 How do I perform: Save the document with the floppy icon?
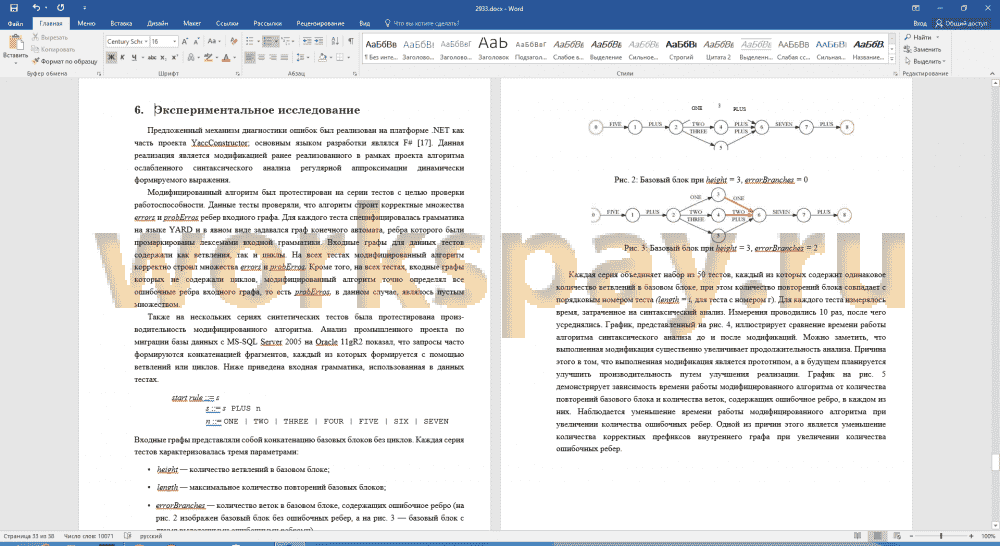coord(13,8)
